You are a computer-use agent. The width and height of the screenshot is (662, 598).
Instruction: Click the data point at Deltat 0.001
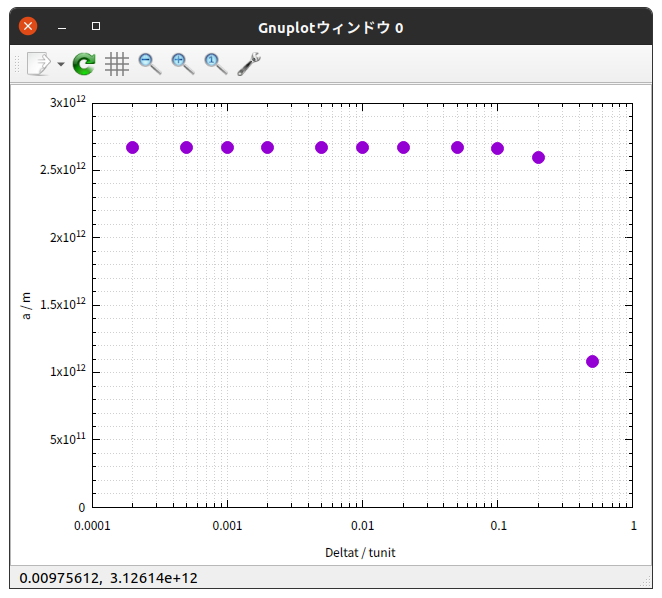click(227, 147)
